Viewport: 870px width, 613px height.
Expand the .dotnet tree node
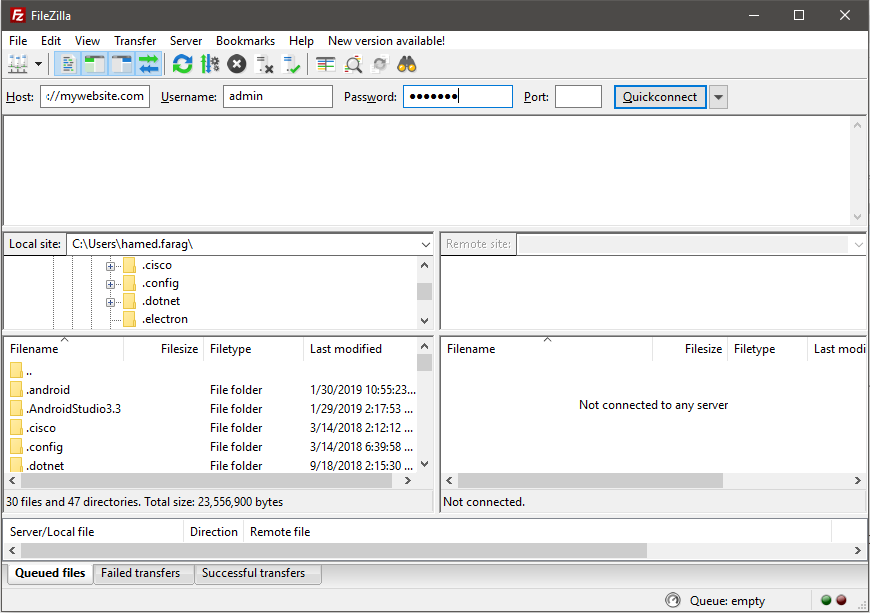tap(110, 302)
